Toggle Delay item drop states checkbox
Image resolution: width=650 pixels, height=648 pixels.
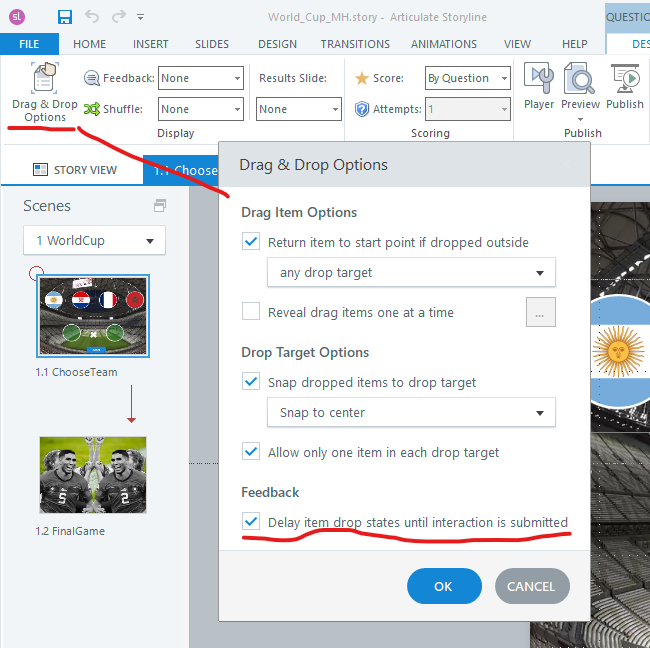(251, 522)
